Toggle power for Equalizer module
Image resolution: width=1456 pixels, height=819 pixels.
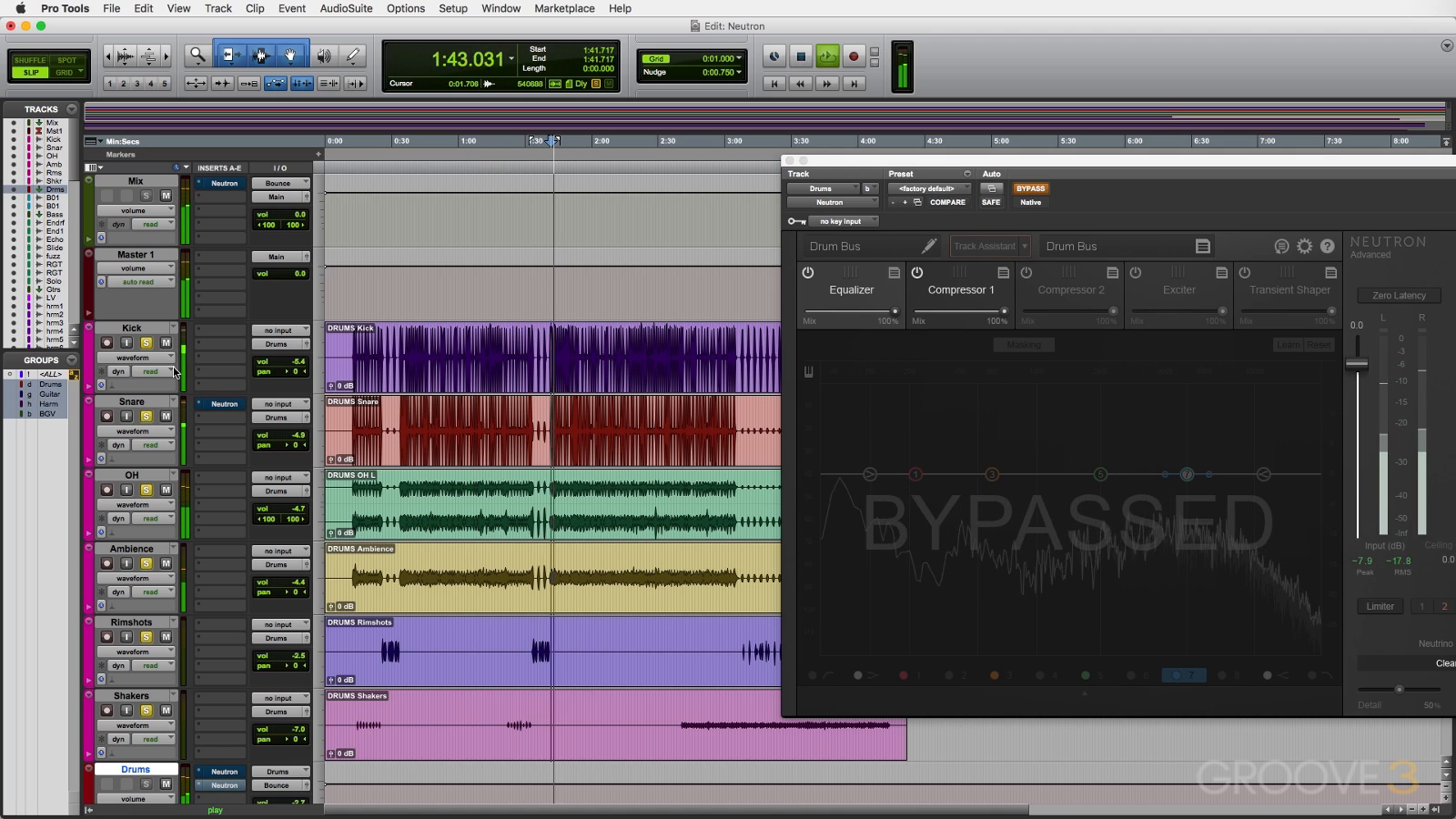807,273
